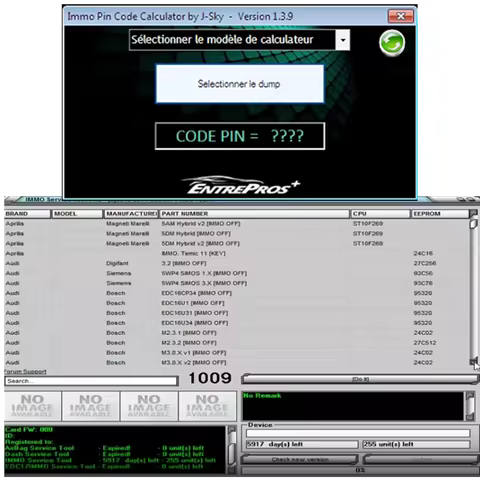This screenshot has height=480, width=480.
Task: Select the M2.3.2 [IMMO OFF] row
Action: 237,343
